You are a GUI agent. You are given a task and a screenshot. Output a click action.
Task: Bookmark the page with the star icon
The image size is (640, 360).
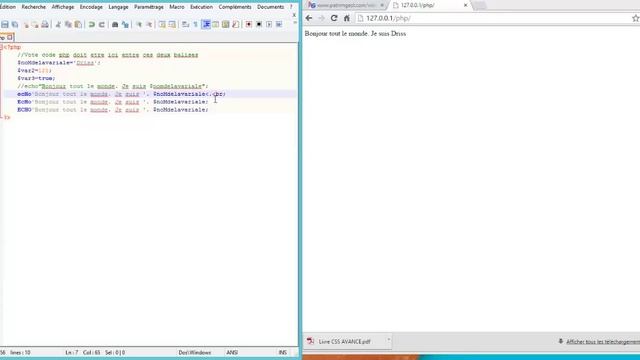pyautogui.click(x=635, y=18)
